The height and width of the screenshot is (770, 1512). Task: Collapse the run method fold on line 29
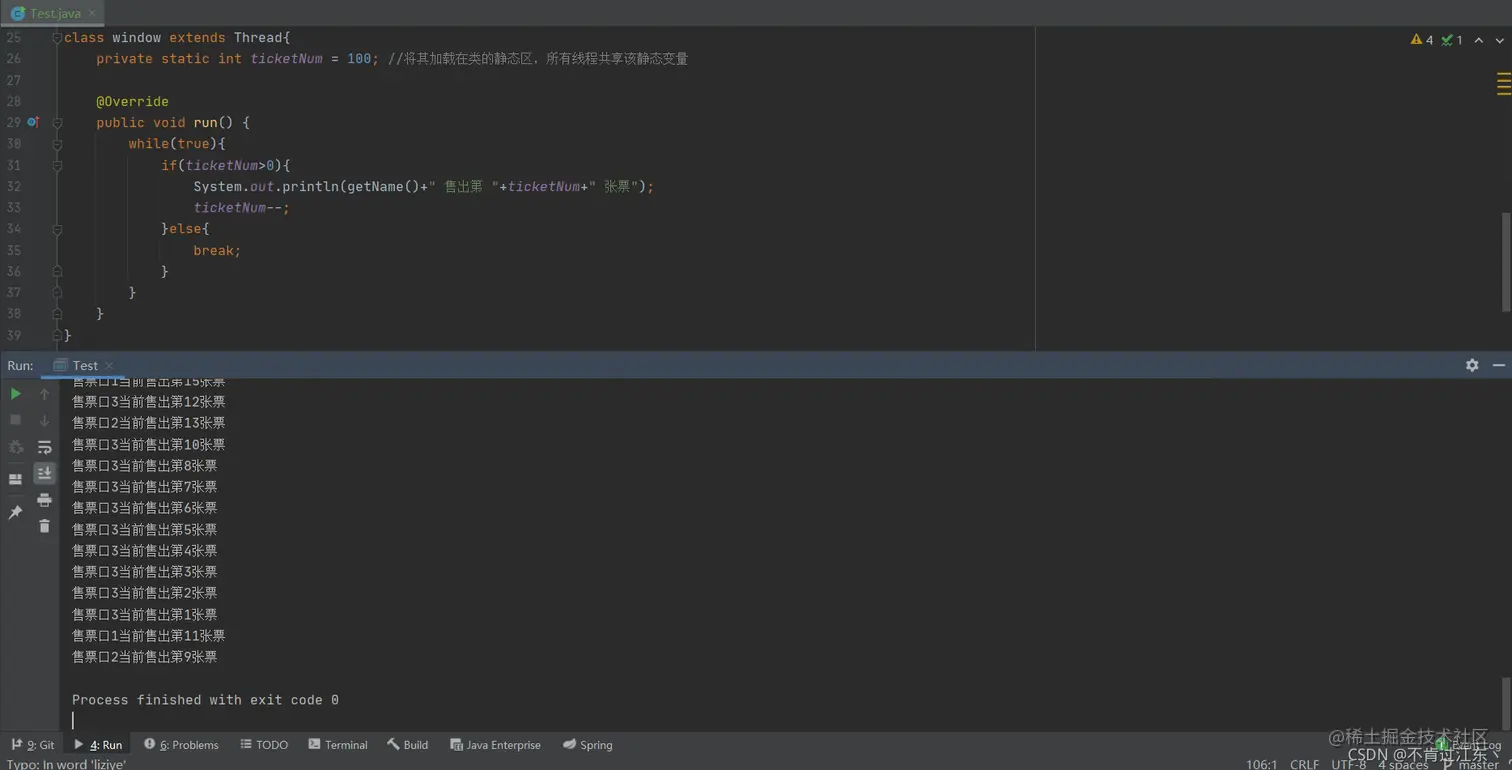click(x=57, y=123)
